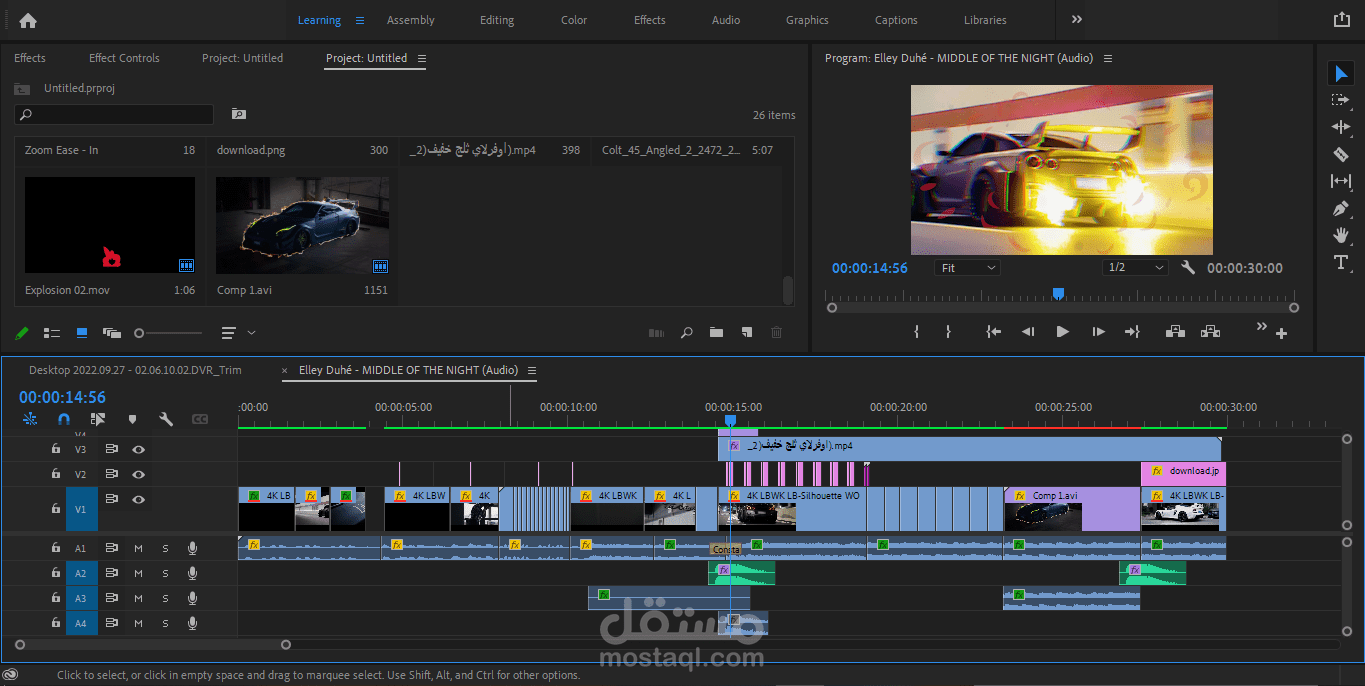Select the Hand tool
This screenshot has width=1365, height=686.
1341,235
